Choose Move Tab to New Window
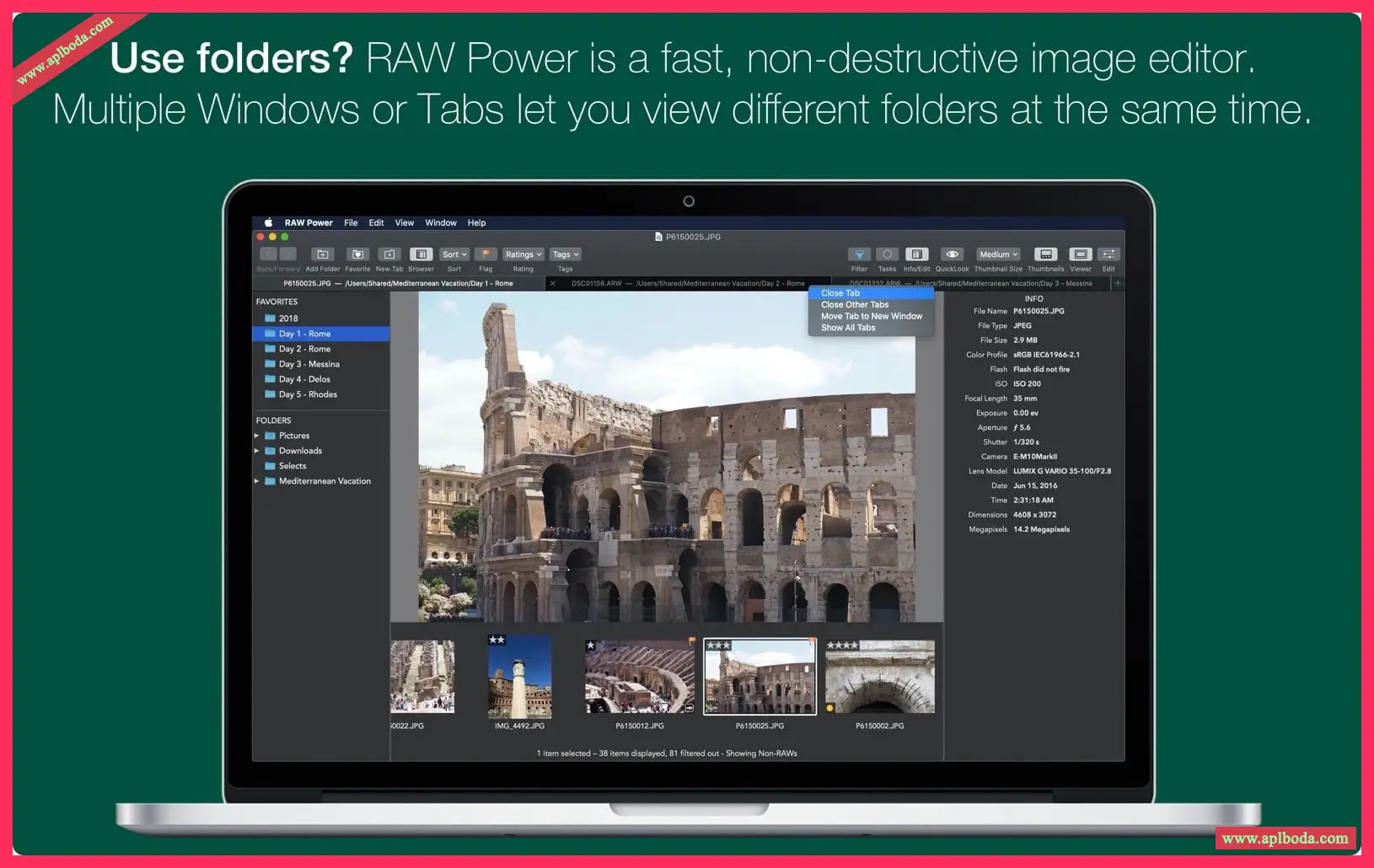The width and height of the screenshot is (1374, 868). click(x=871, y=316)
